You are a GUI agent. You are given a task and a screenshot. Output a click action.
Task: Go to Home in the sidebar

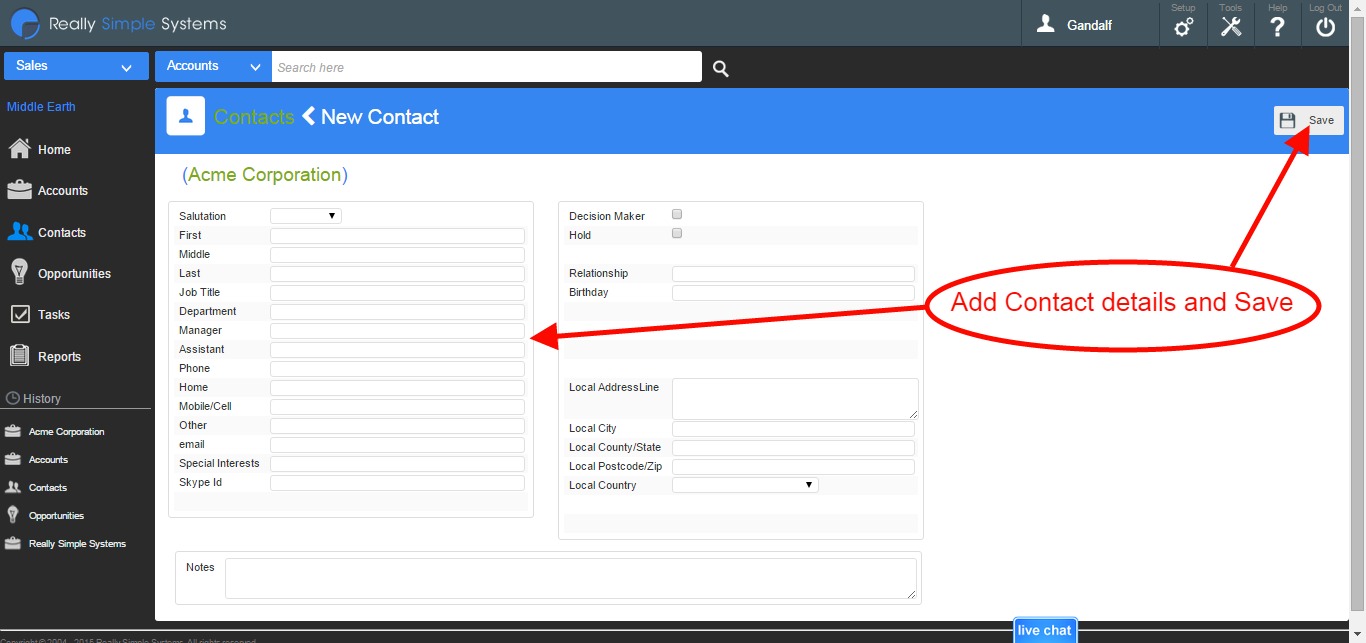(40, 149)
